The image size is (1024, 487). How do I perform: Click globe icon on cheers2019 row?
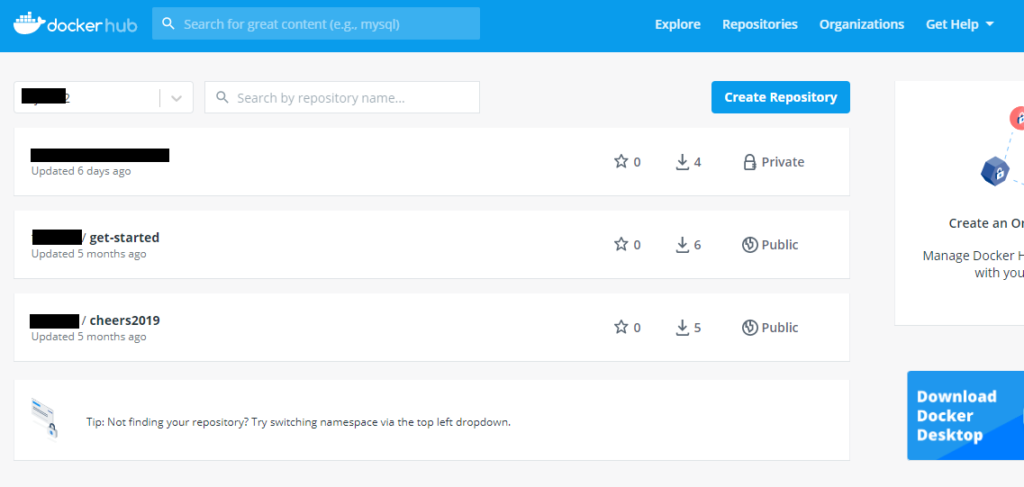[750, 328]
